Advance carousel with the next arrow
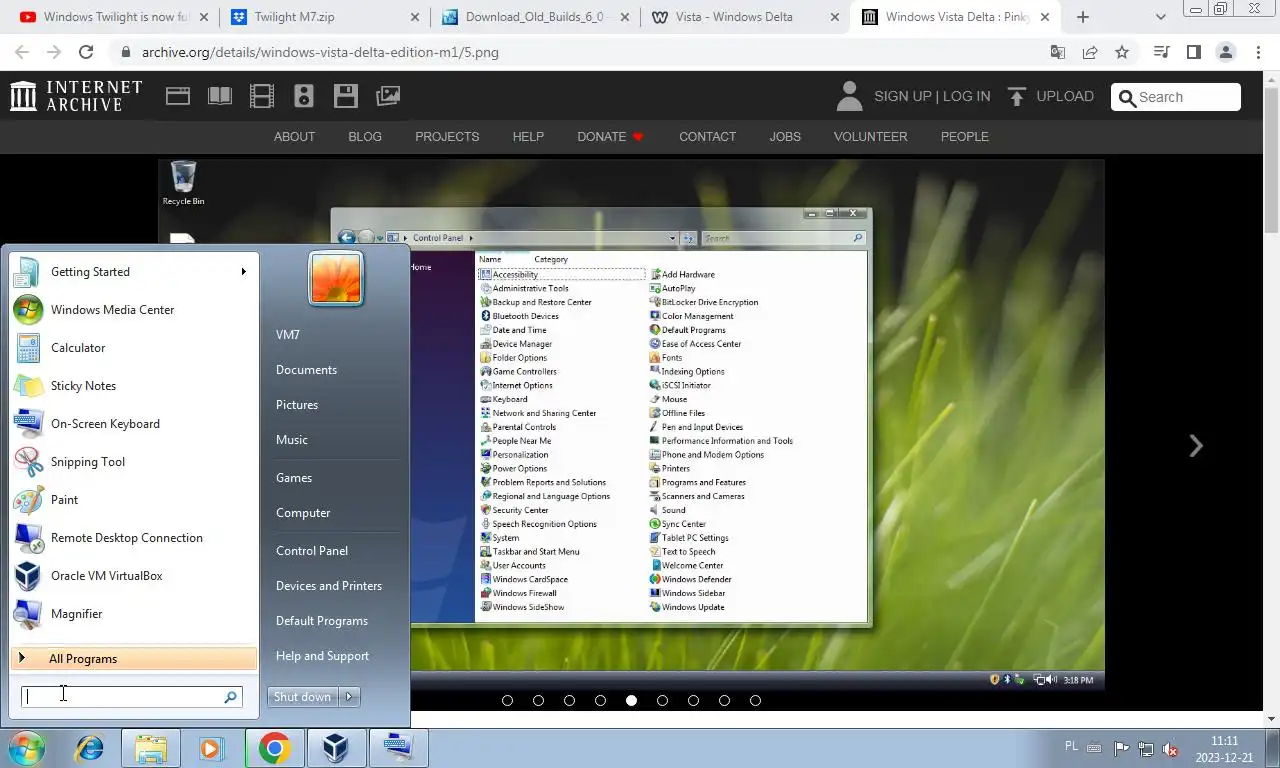Viewport: 1280px width, 768px height. [1196, 446]
